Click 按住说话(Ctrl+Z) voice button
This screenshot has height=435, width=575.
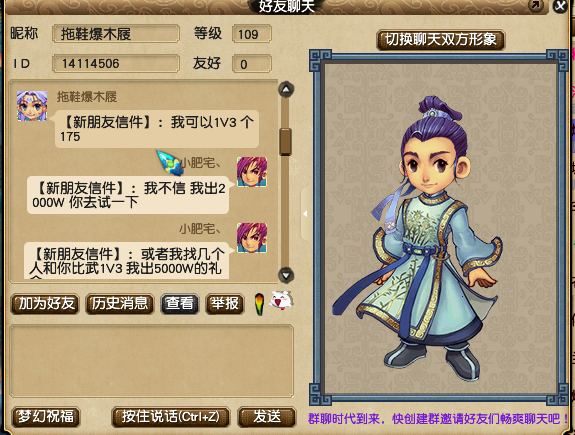click(171, 417)
